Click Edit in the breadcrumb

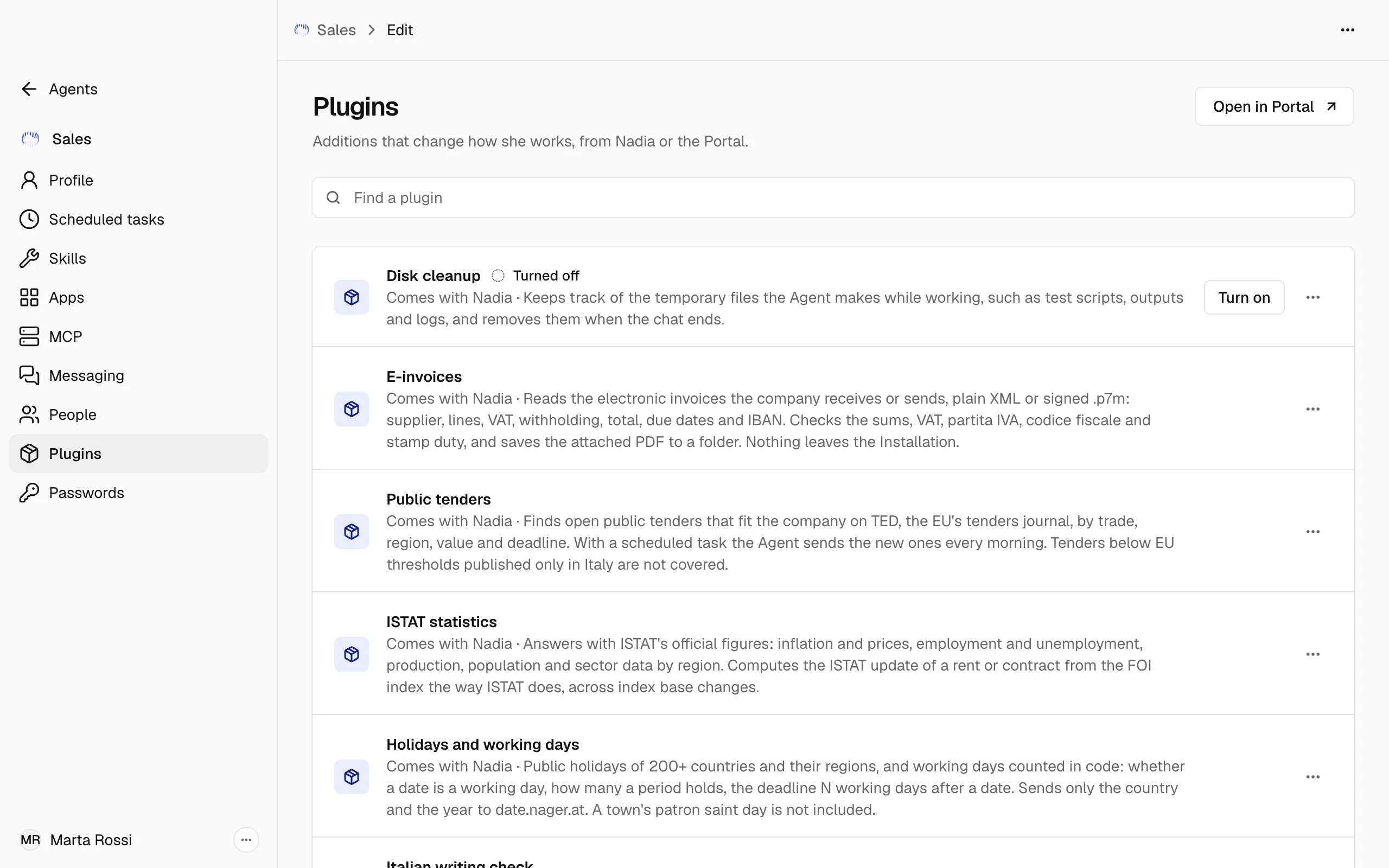(399, 30)
